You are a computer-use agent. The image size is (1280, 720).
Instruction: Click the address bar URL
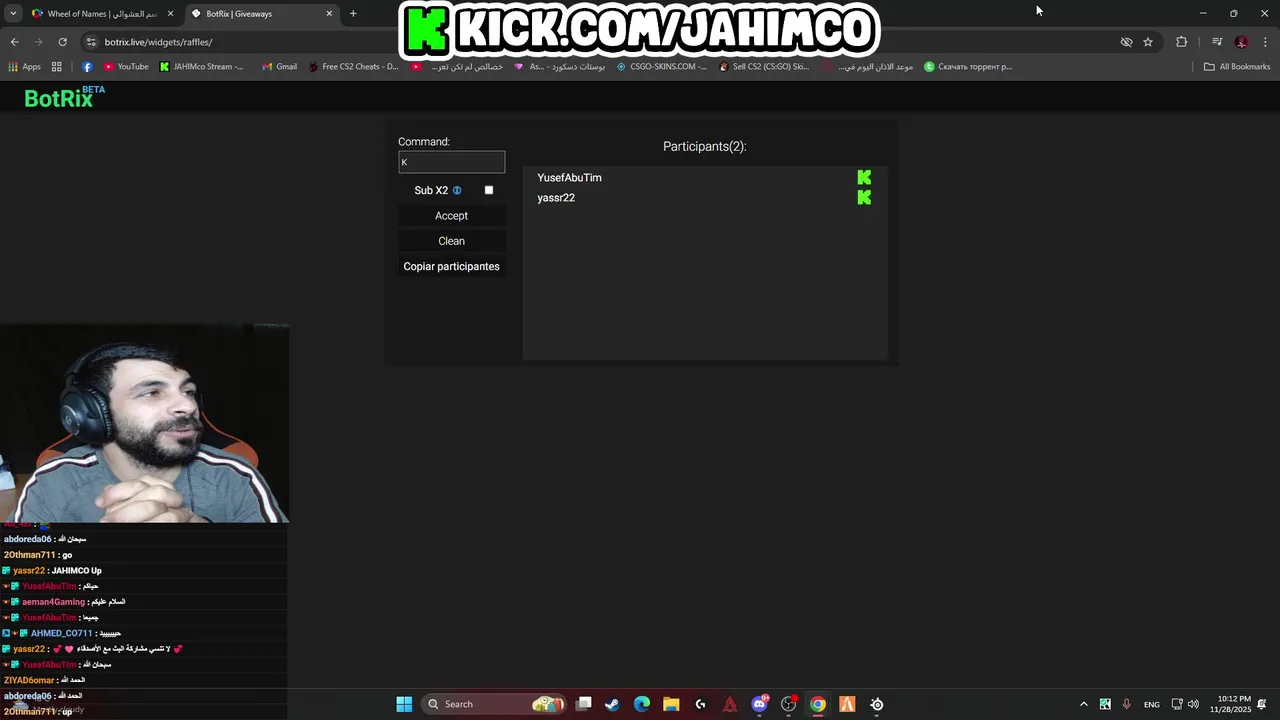click(x=158, y=42)
